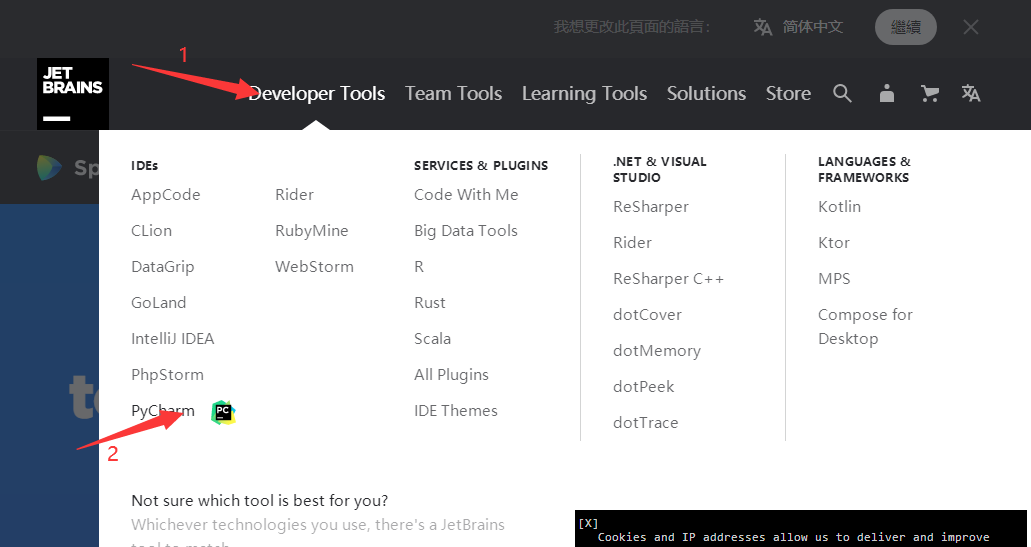The height and width of the screenshot is (547, 1031).
Task: Open ReSharper C++ link
Action: point(669,279)
